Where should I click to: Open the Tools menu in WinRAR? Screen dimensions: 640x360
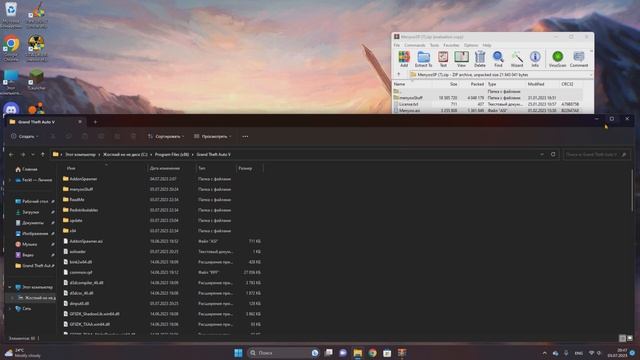click(x=434, y=45)
